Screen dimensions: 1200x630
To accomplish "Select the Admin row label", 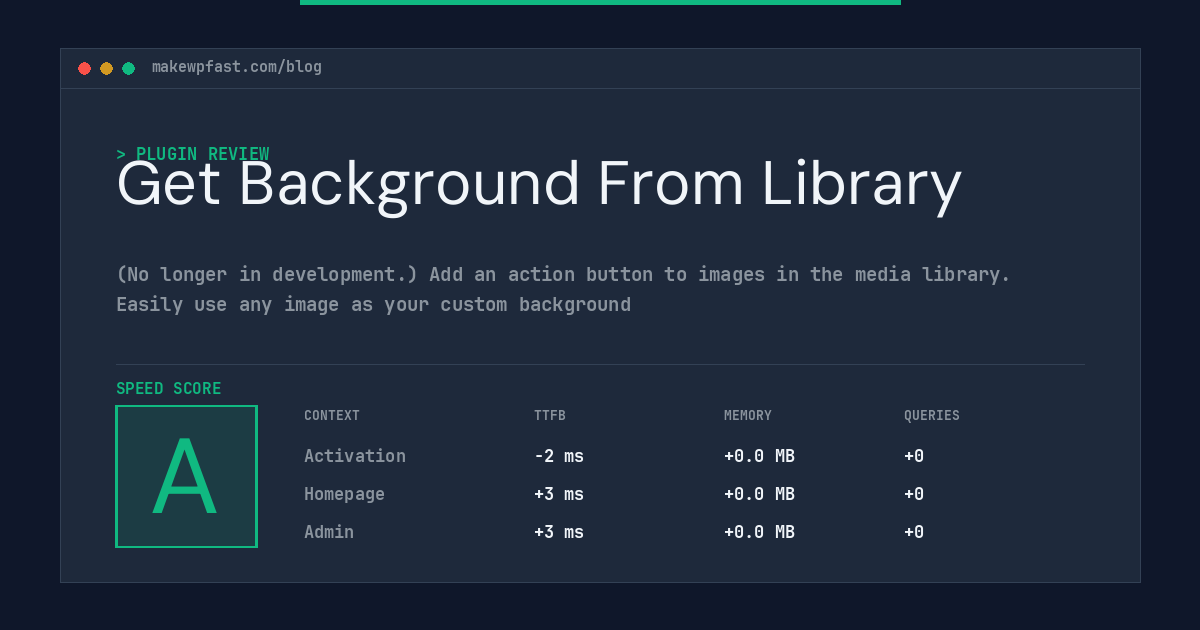I will 329,532.
